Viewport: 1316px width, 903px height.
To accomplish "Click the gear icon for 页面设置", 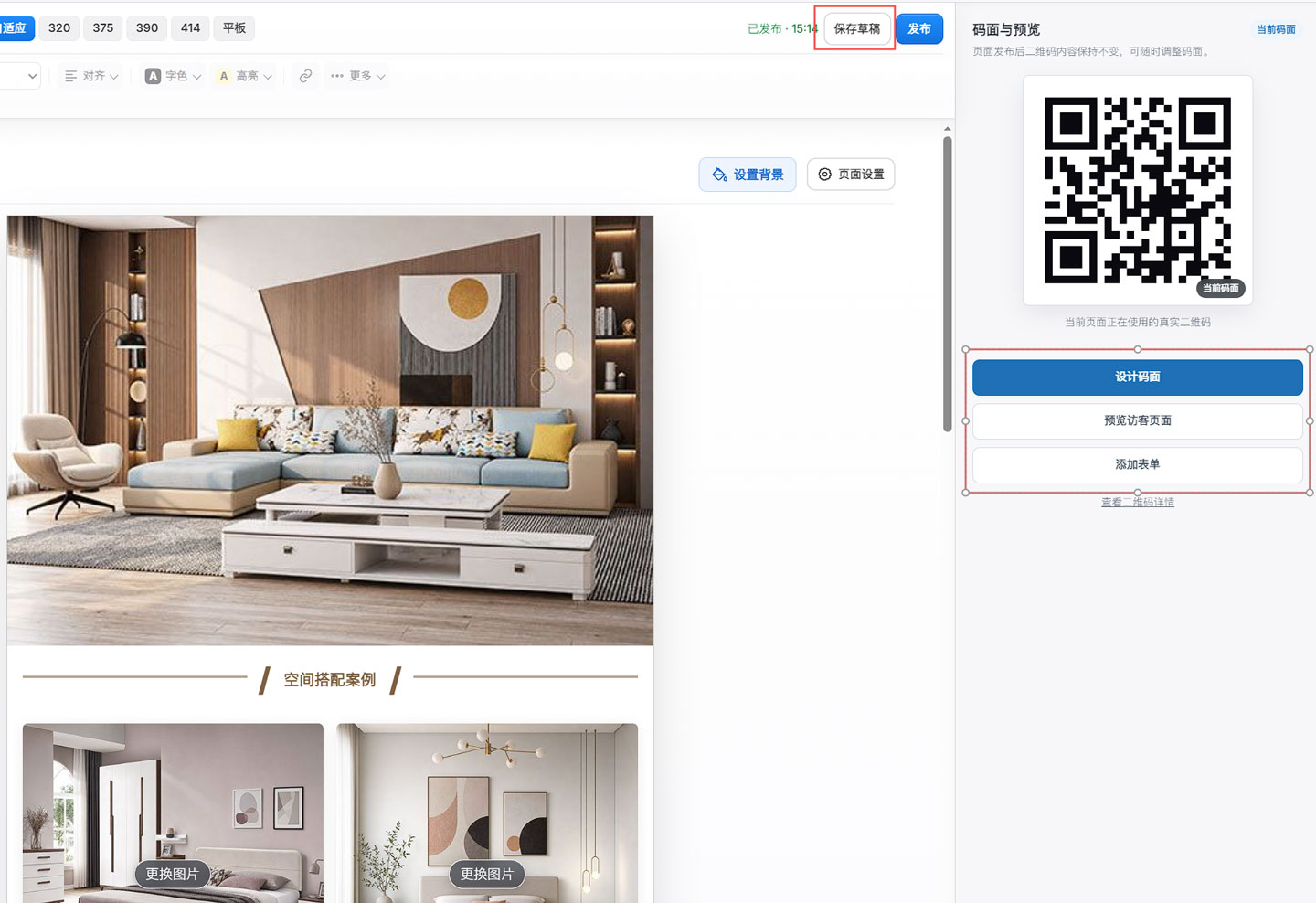I will (x=824, y=174).
